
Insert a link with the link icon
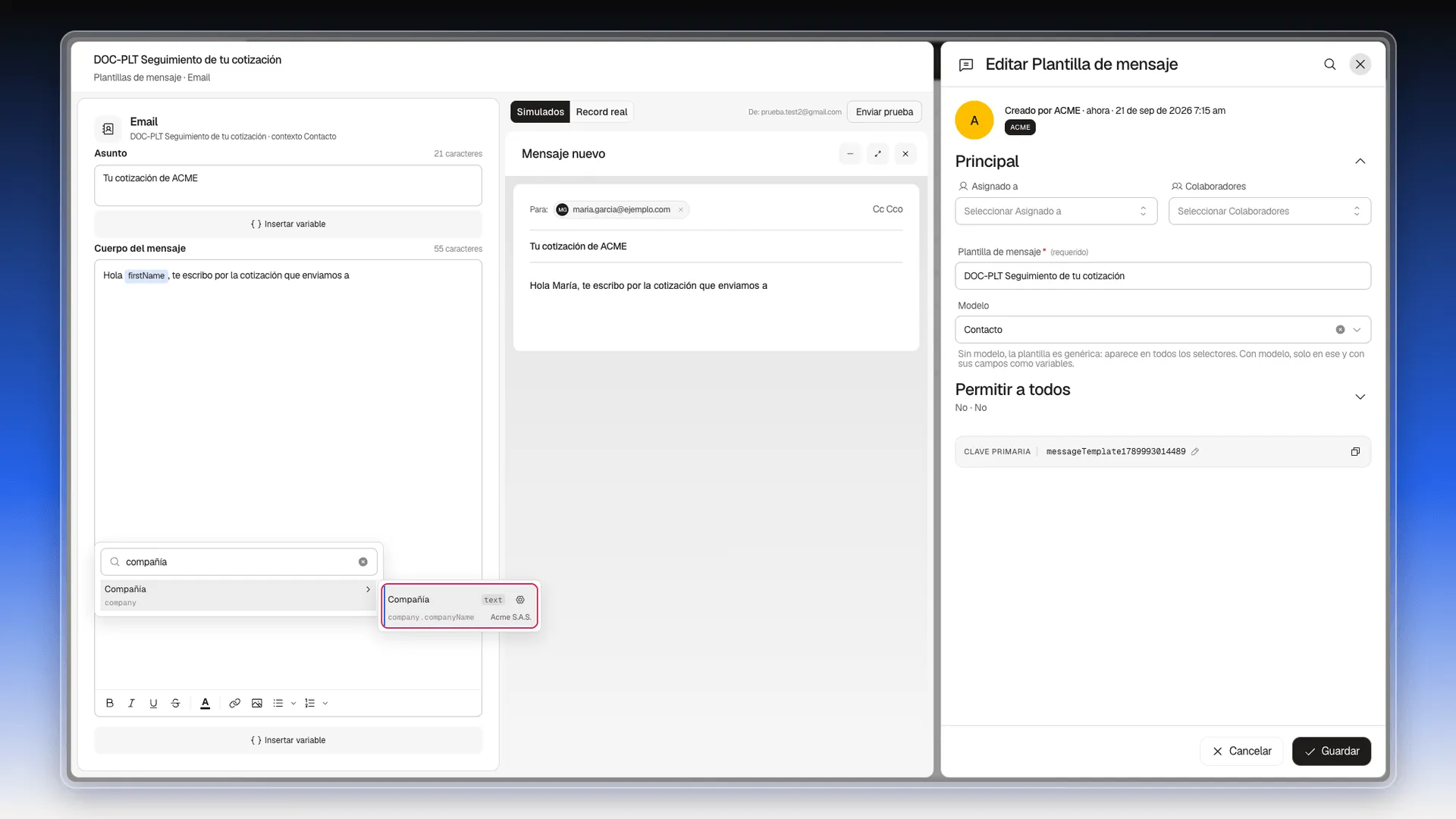point(235,703)
